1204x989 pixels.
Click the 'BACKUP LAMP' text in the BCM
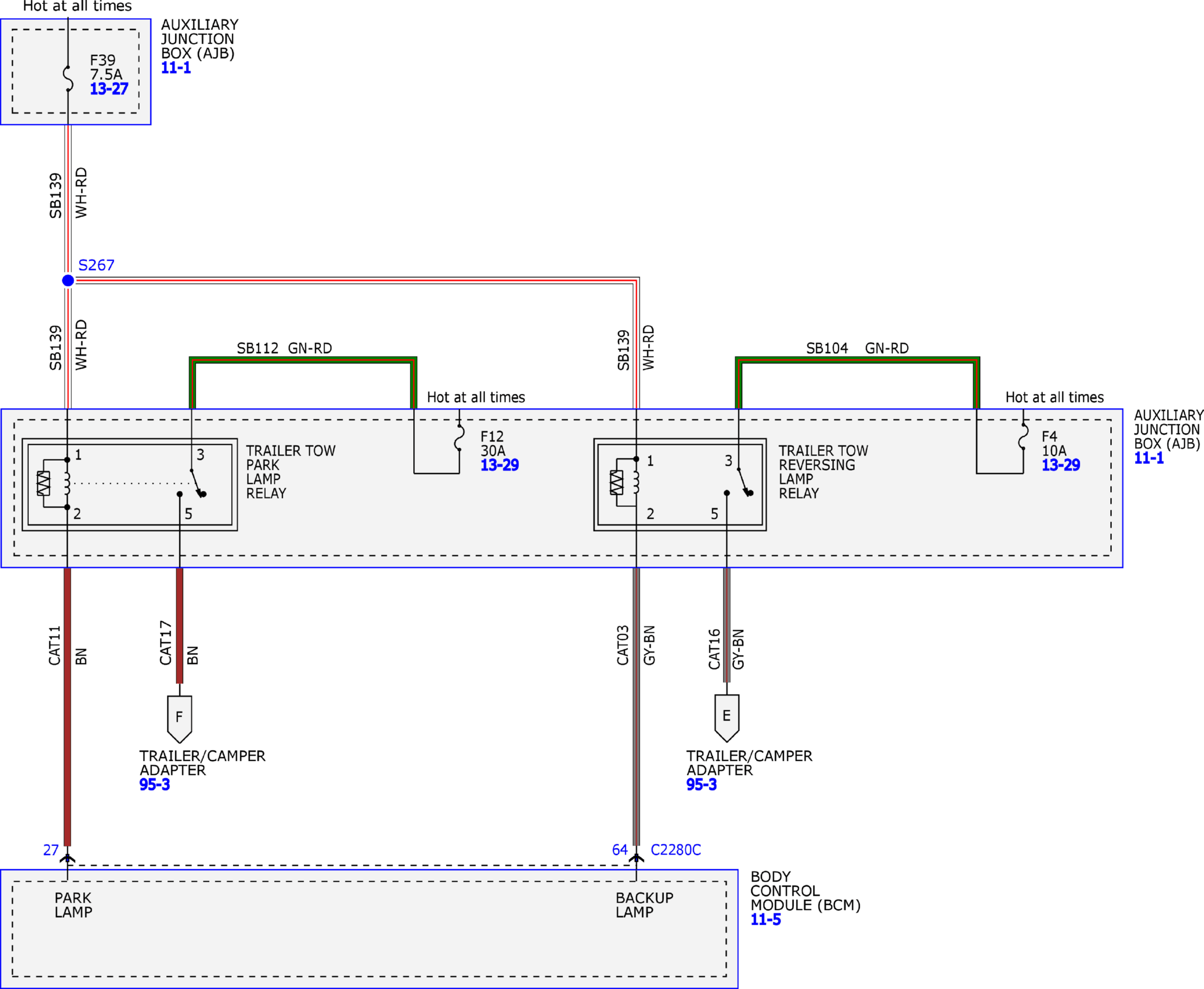[x=644, y=905]
